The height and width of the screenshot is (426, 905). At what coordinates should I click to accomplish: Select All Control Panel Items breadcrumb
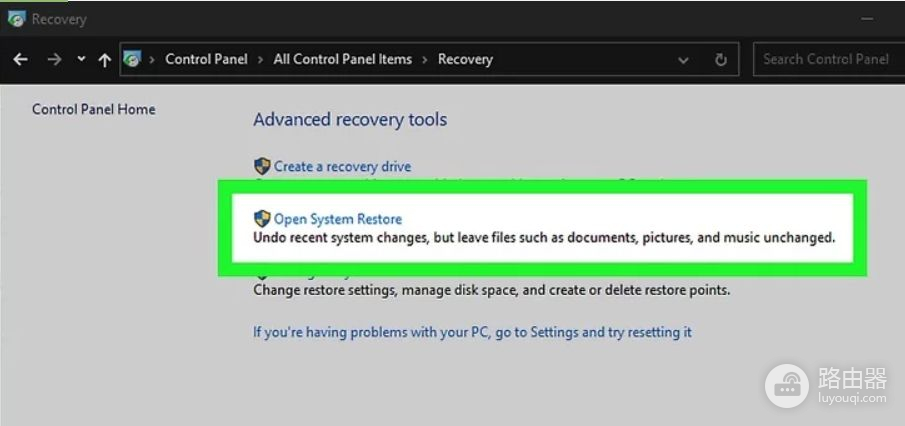click(x=342, y=59)
